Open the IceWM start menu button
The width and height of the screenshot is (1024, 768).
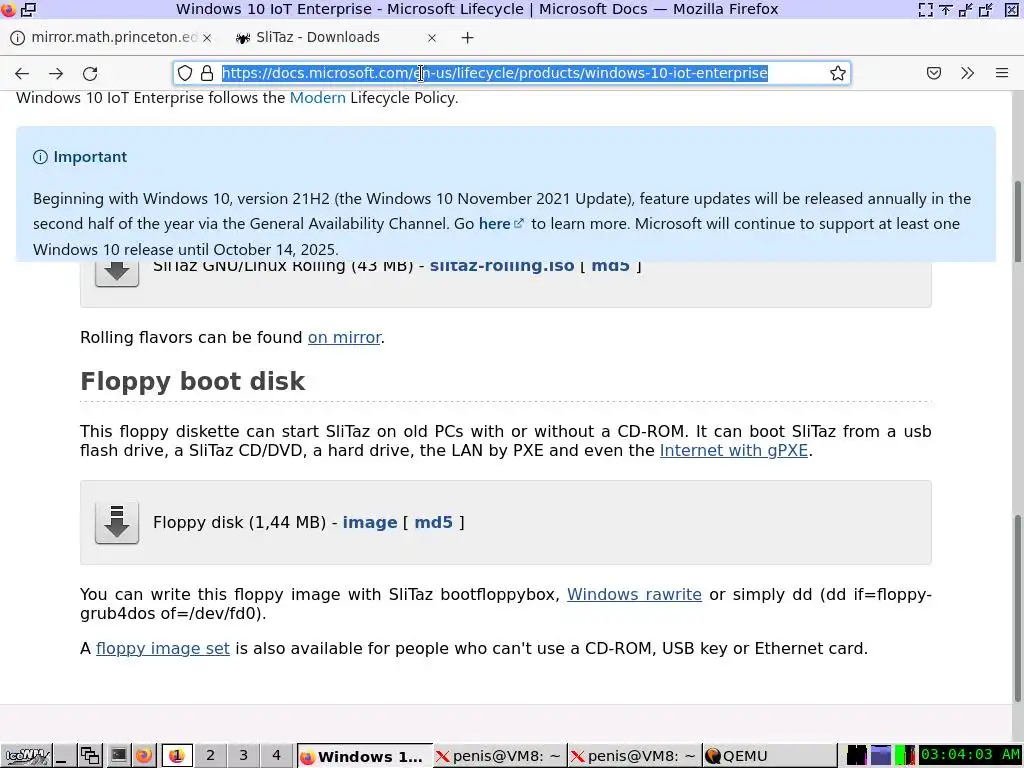point(25,756)
